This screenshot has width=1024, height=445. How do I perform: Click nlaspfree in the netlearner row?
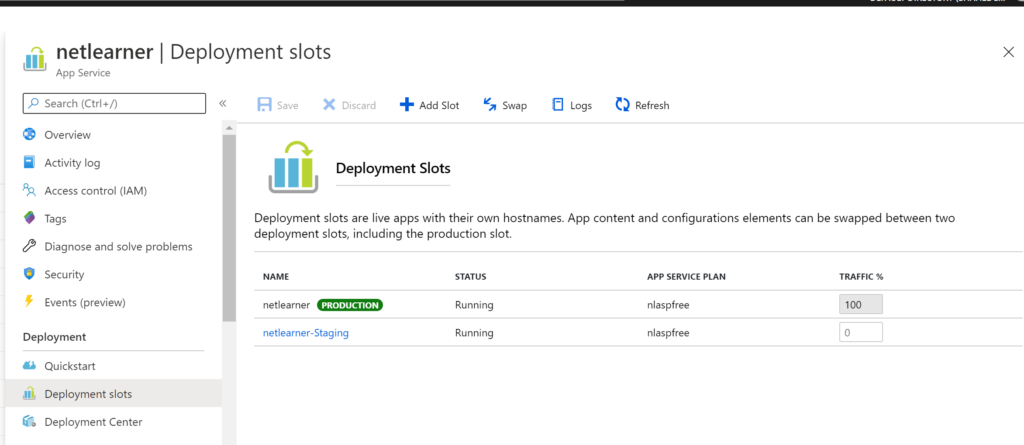668,305
